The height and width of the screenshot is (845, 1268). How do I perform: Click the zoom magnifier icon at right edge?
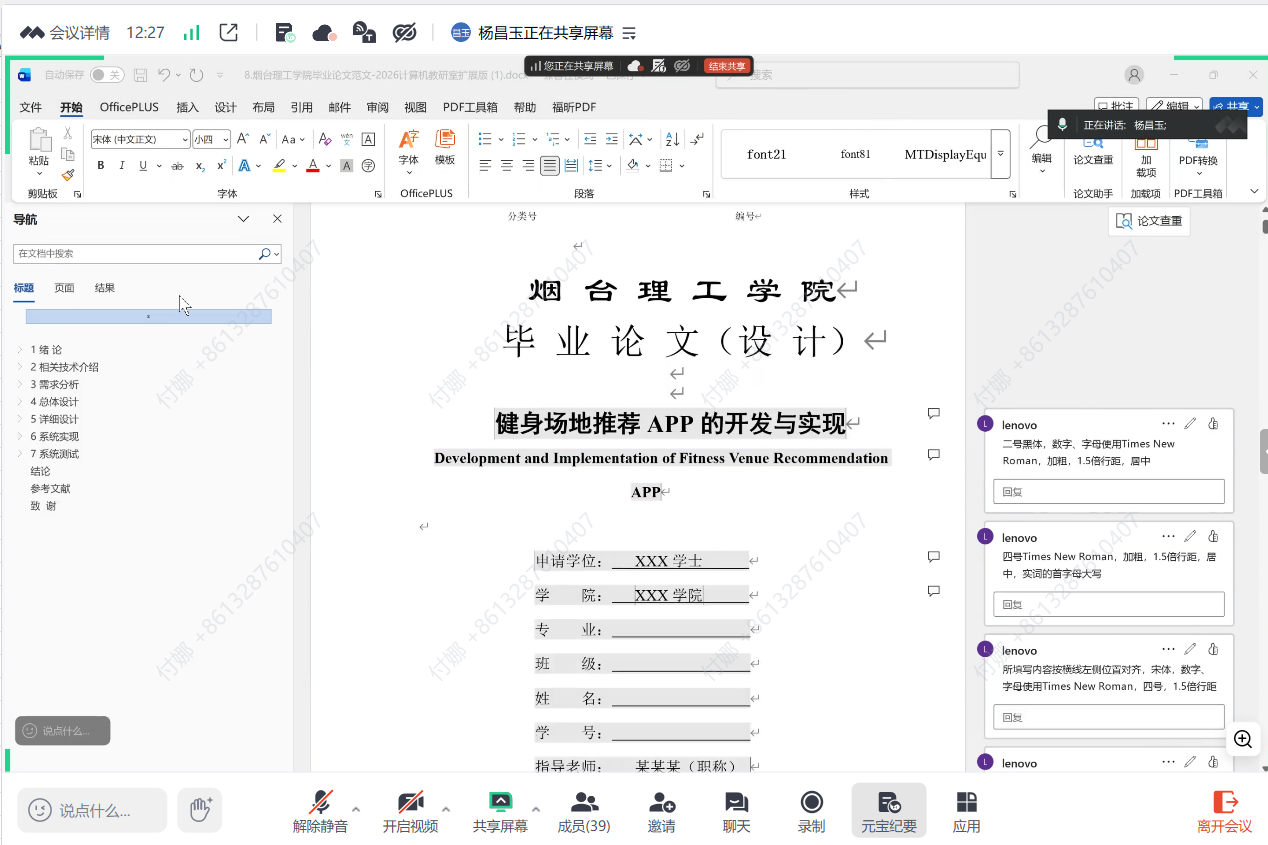1243,739
